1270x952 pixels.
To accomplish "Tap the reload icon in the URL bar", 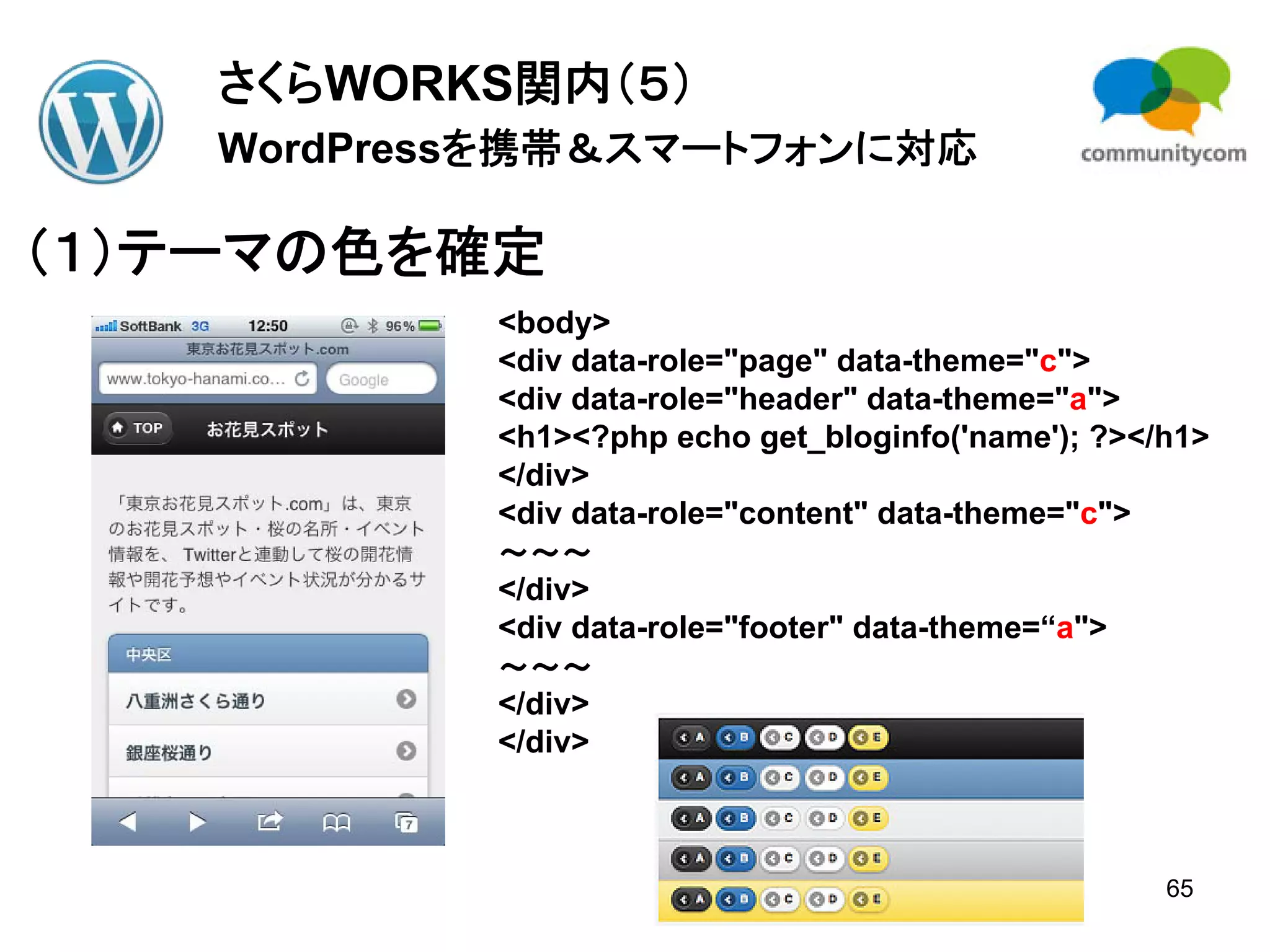I will [302, 378].
